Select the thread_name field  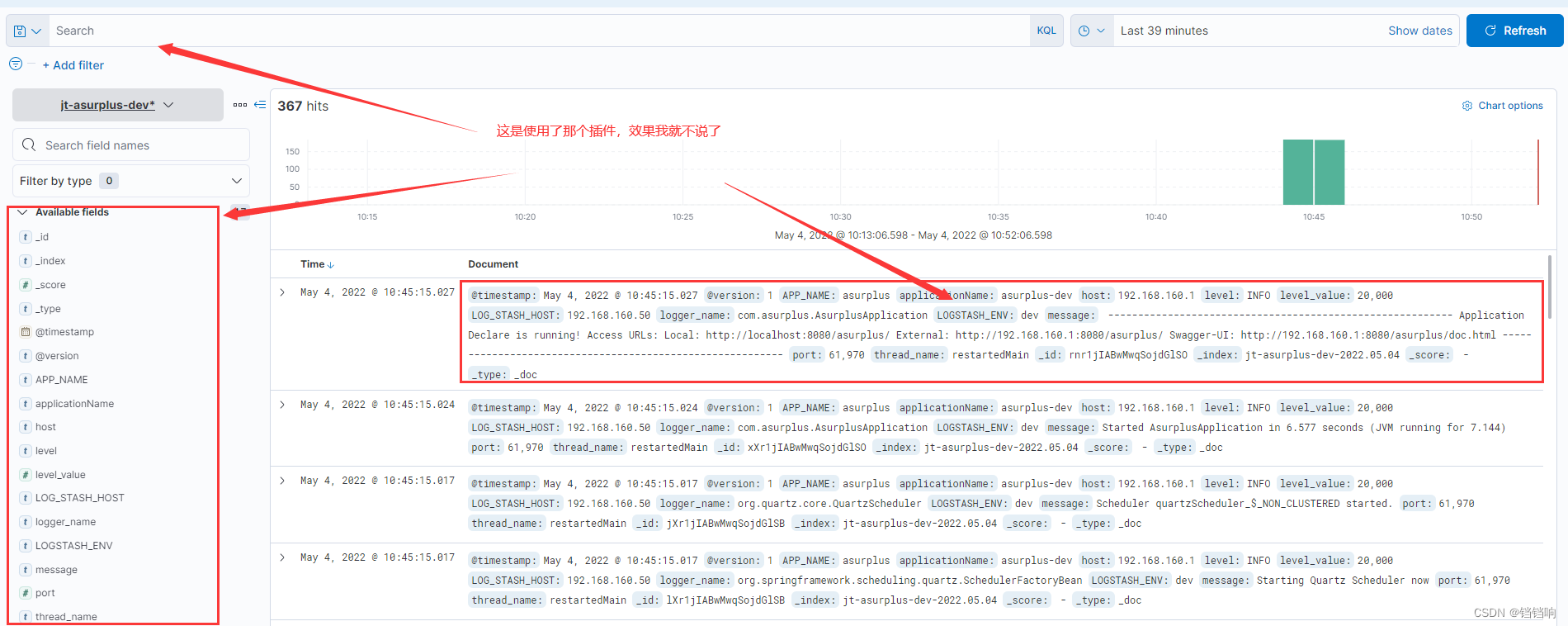66,617
